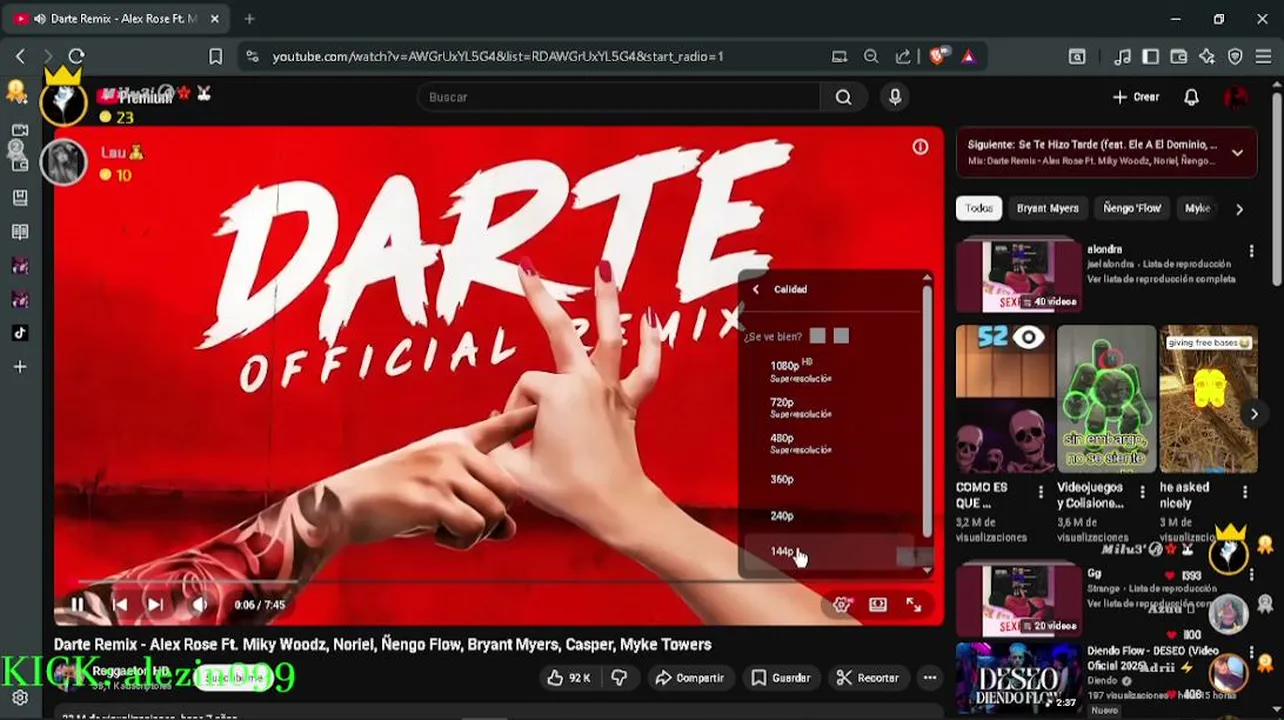
Task: Open options for the Videojuegos short
Action: (1143, 492)
